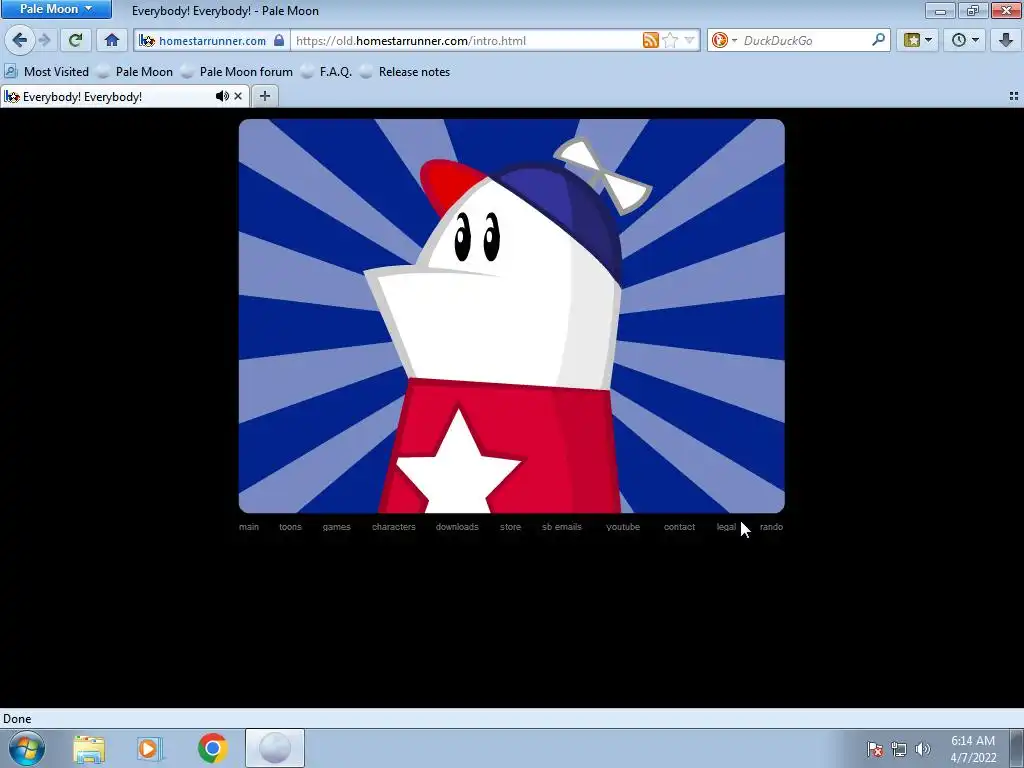Open the Most Visited bookmarks folder
1024x768 pixels.
47,72
